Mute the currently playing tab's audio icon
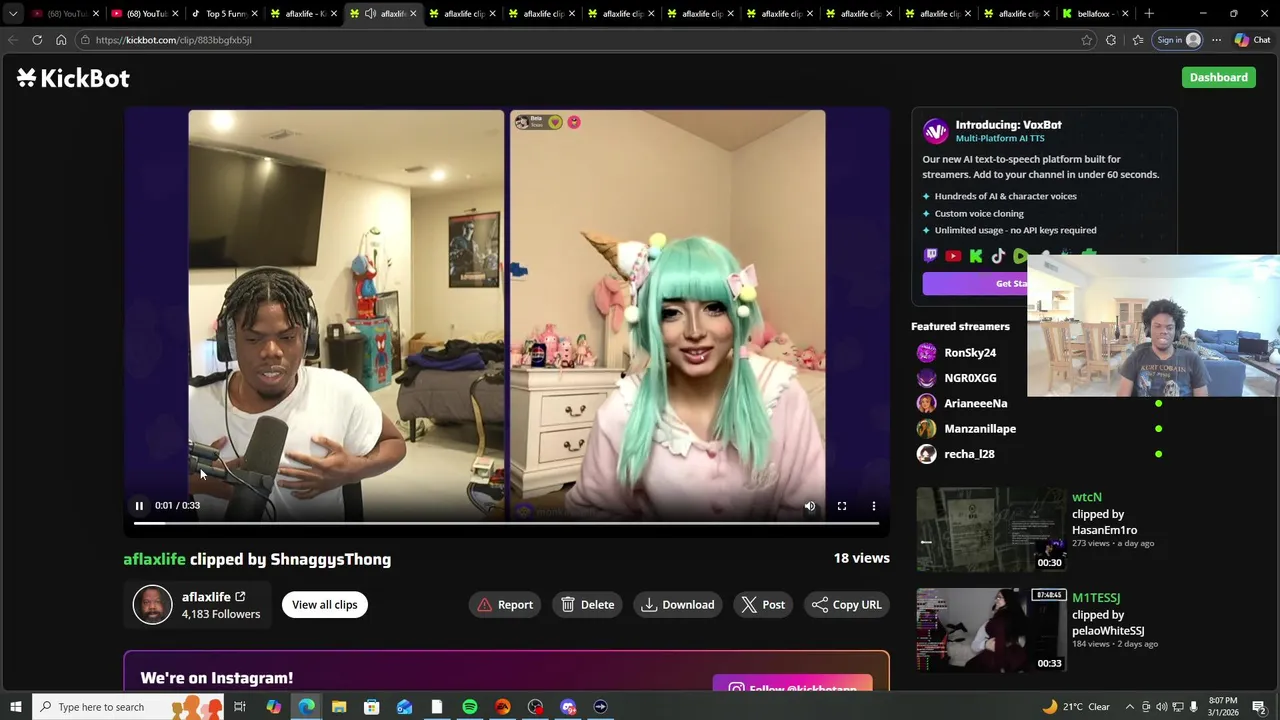 [x=370, y=14]
